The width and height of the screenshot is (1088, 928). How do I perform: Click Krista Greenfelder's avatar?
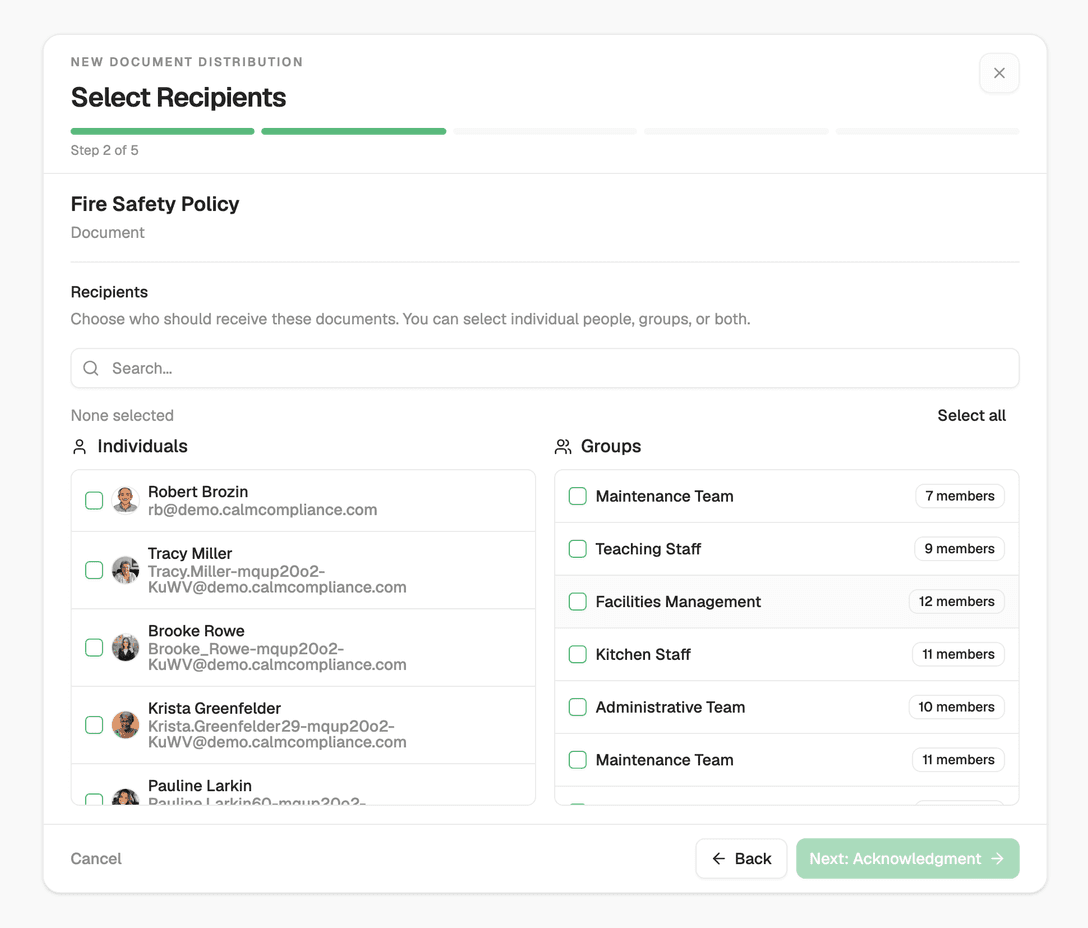pyautogui.click(x=126, y=725)
